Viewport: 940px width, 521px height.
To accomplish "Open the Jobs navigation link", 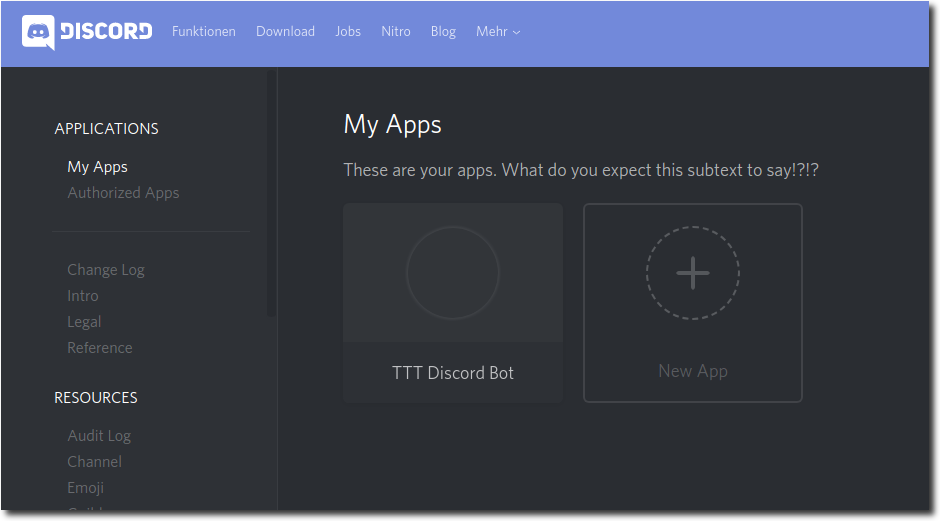I will pyautogui.click(x=348, y=32).
